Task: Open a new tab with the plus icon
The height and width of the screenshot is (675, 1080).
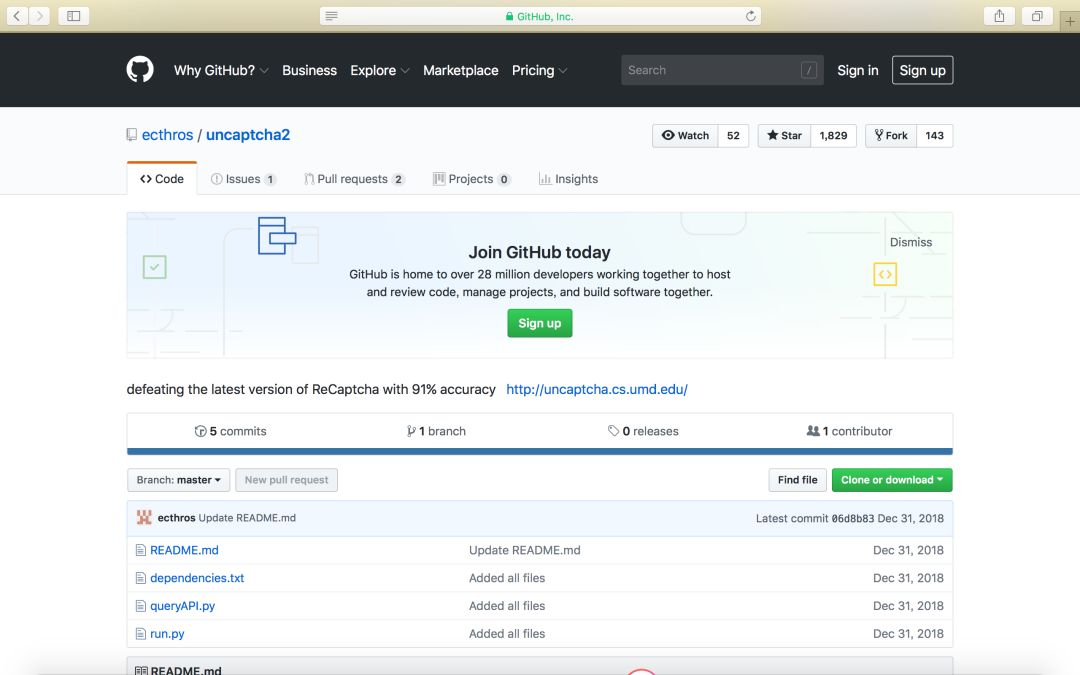Action: (x=1070, y=21)
